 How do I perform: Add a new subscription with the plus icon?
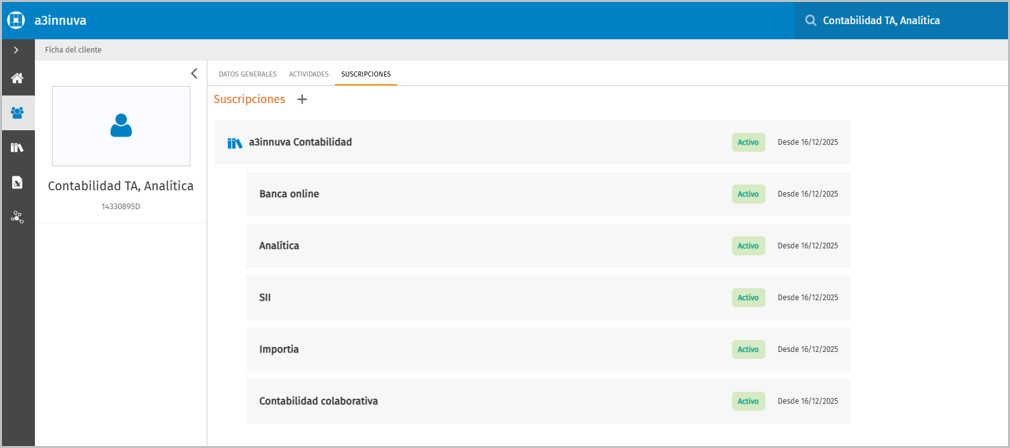[302, 100]
